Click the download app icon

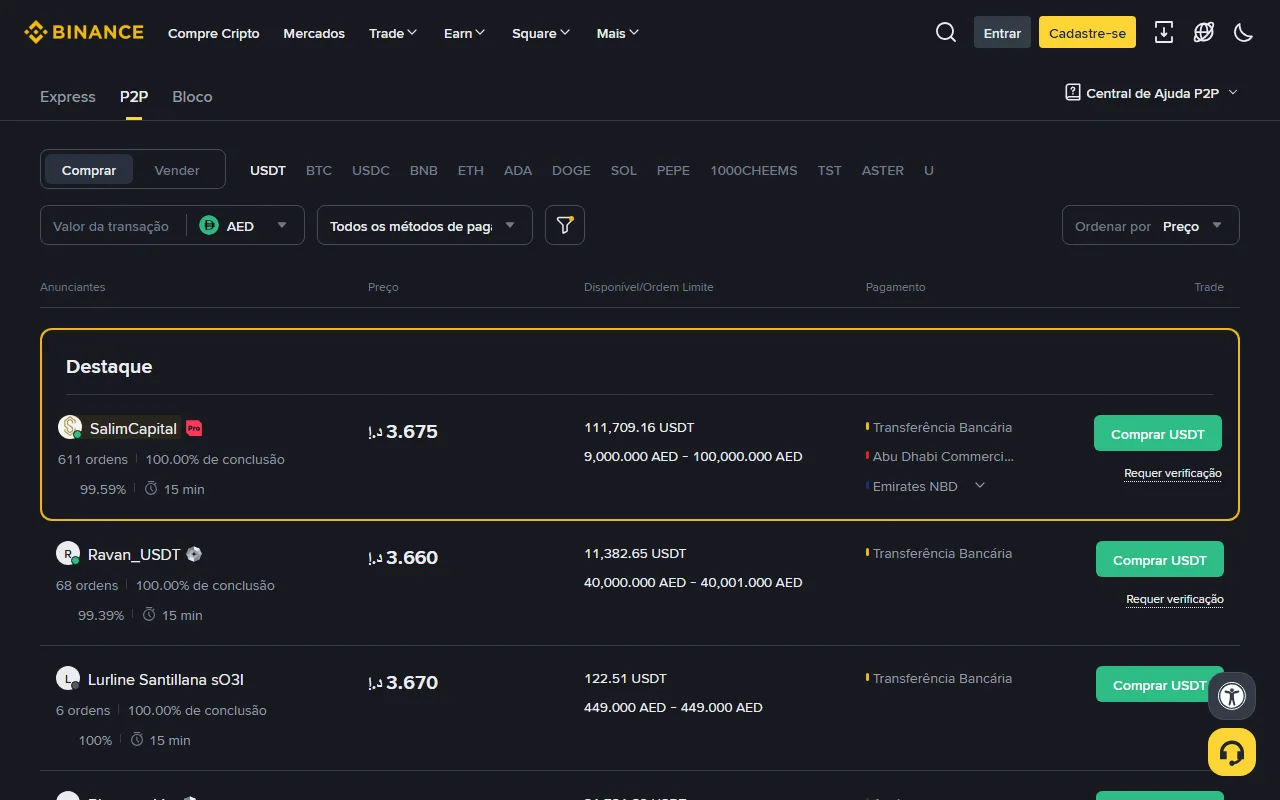pyautogui.click(x=1164, y=33)
